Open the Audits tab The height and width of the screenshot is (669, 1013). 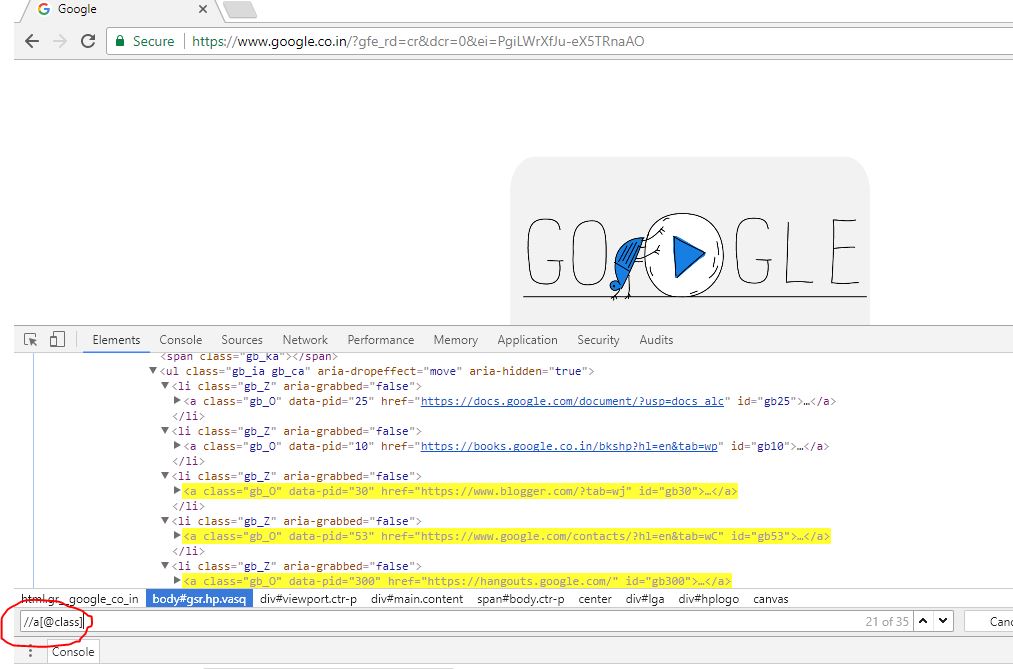click(x=656, y=340)
